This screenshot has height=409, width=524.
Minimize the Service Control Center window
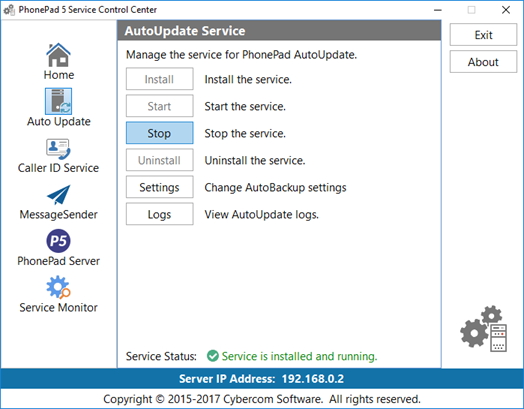click(x=438, y=10)
